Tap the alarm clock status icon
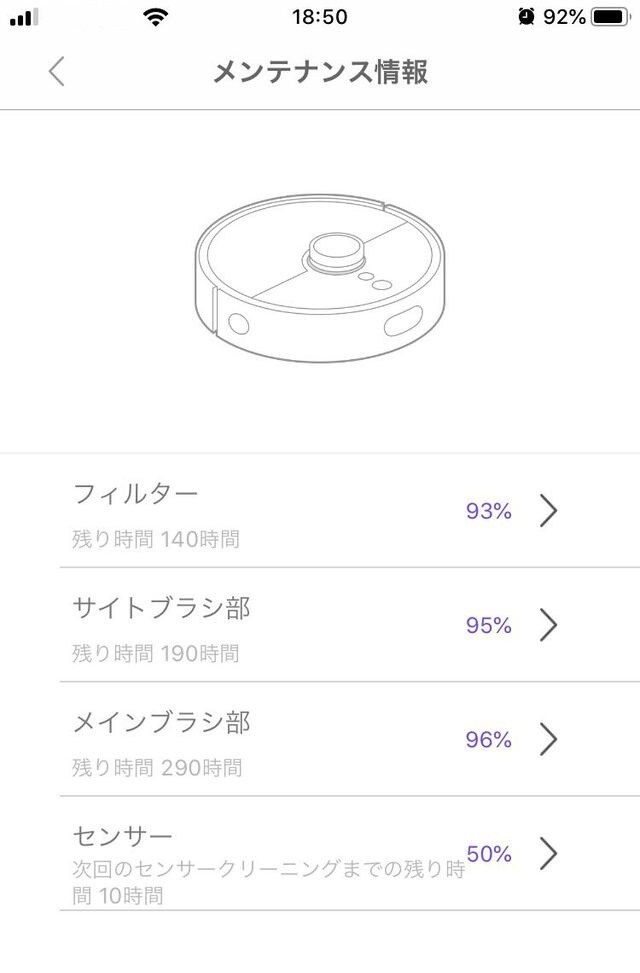This screenshot has width=640, height=973. click(x=527, y=17)
